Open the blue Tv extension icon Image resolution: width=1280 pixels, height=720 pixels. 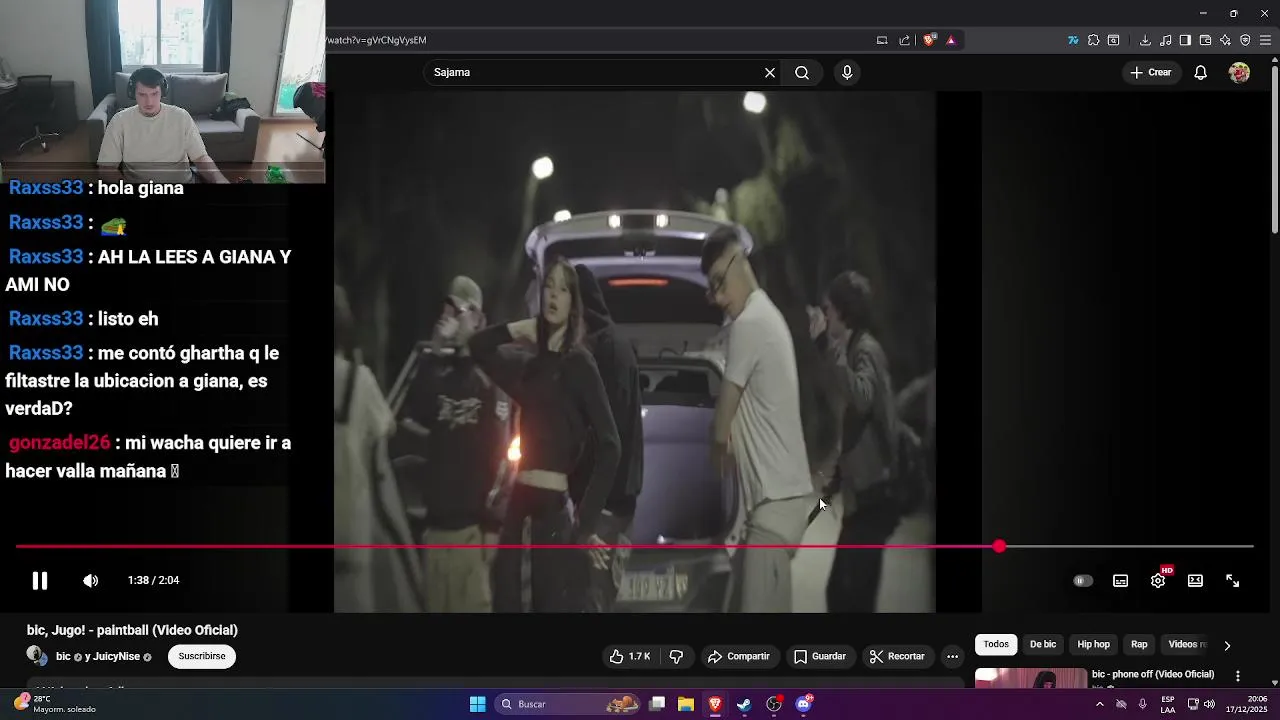point(1073,41)
